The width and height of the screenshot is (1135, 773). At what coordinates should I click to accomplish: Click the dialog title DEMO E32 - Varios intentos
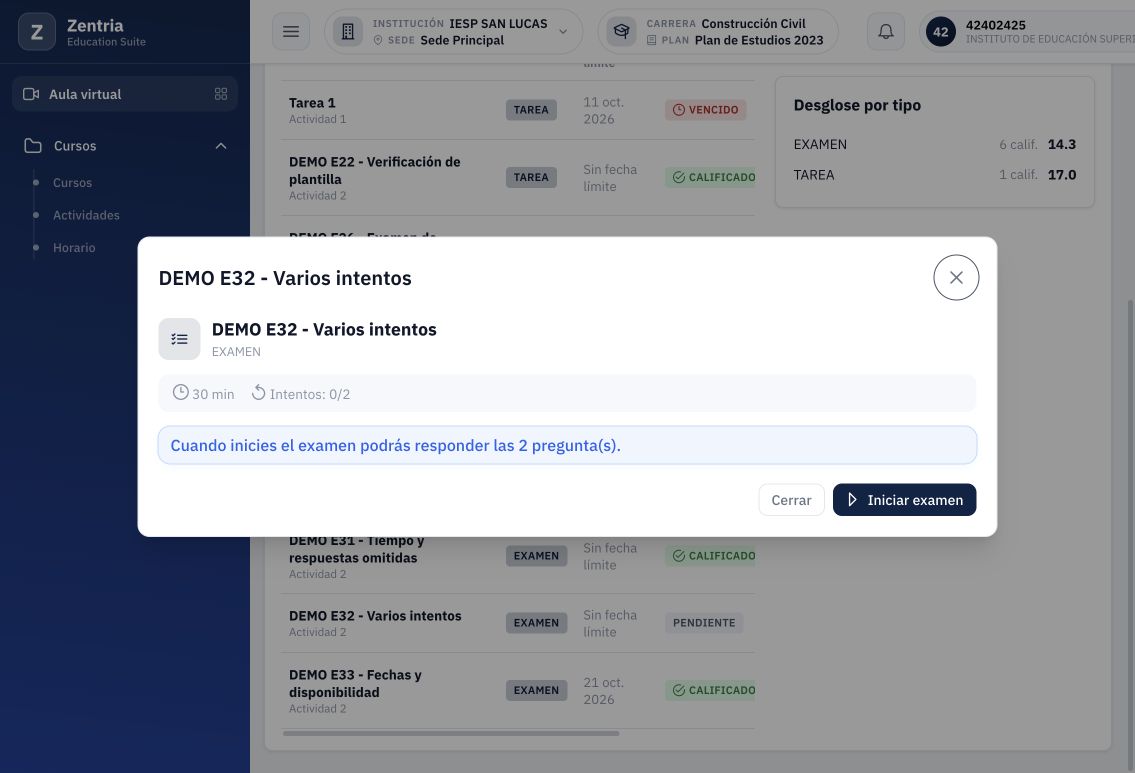[285, 278]
